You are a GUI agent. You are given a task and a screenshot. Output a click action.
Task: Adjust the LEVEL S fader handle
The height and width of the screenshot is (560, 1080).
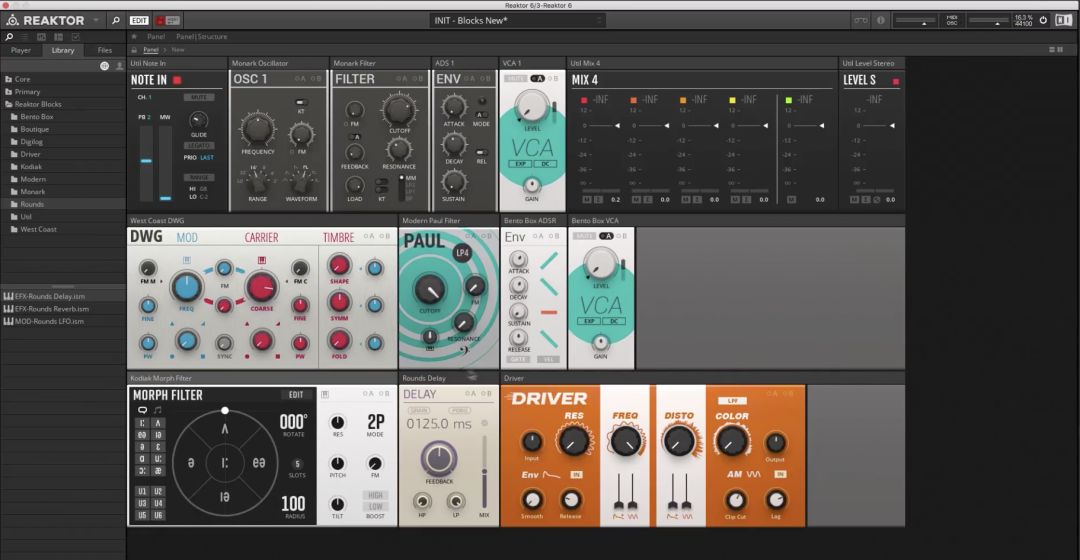click(x=892, y=125)
